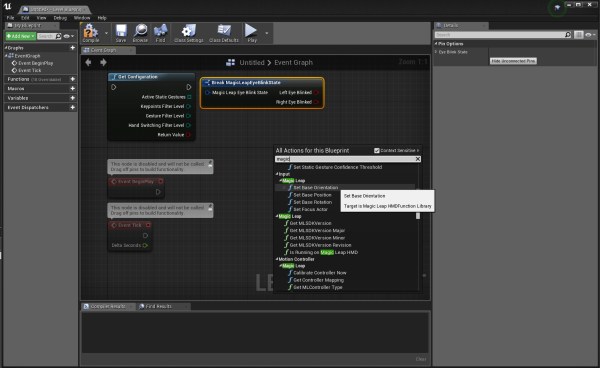Click Left Eye Blinked output pin
The width and height of the screenshot is (600, 368).
[x=316, y=92]
